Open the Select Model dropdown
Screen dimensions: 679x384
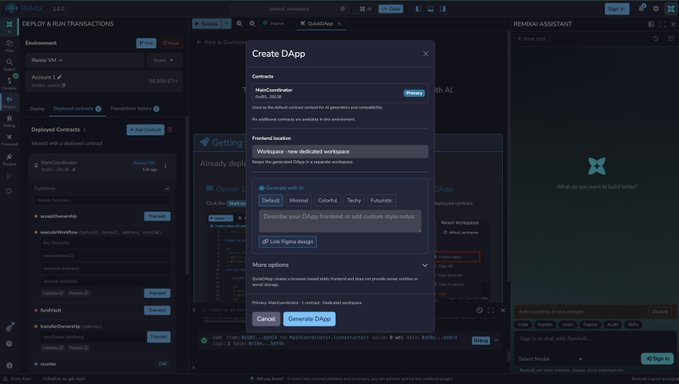click(x=550, y=359)
